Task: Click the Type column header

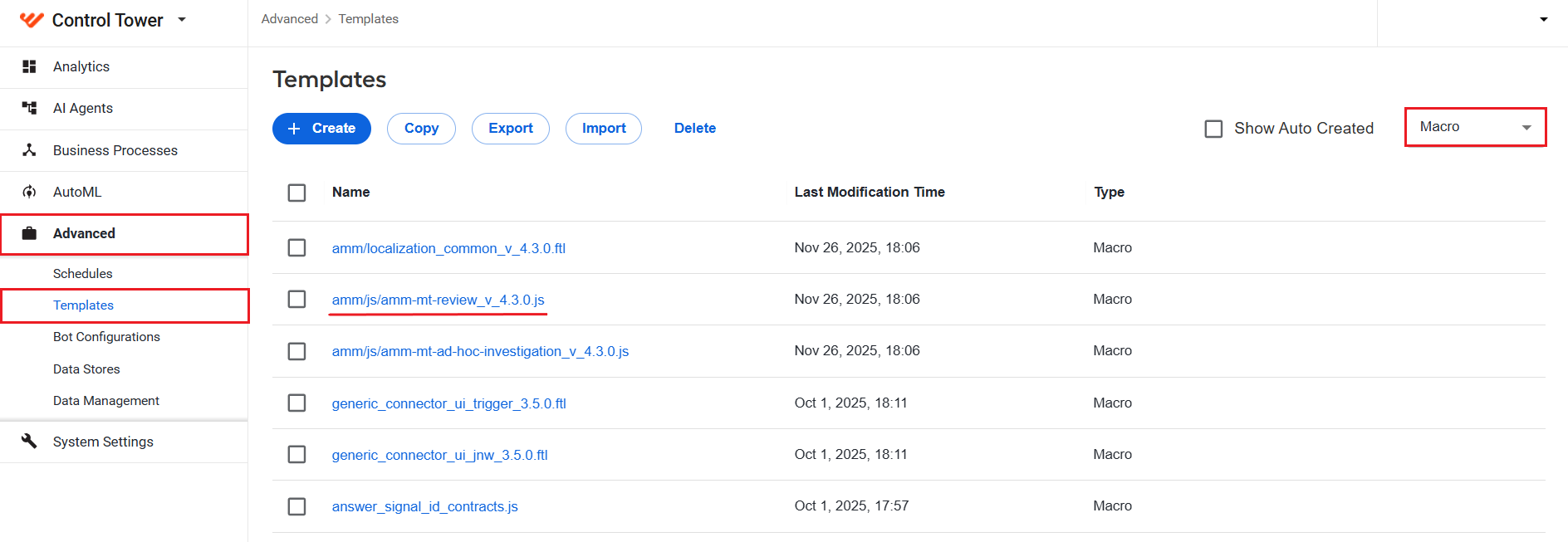Action: [1109, 192]
